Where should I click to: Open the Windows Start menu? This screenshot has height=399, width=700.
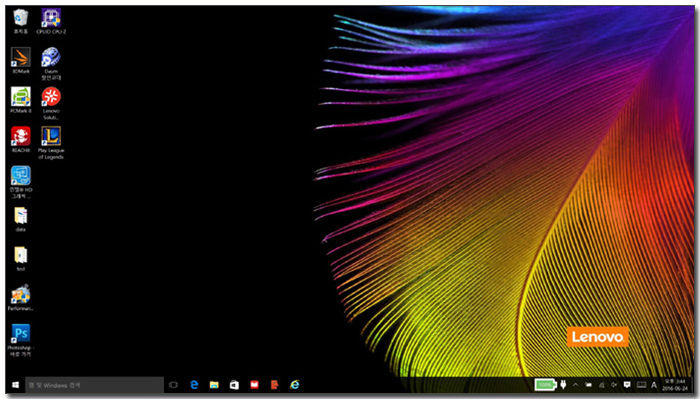[15, 385]
